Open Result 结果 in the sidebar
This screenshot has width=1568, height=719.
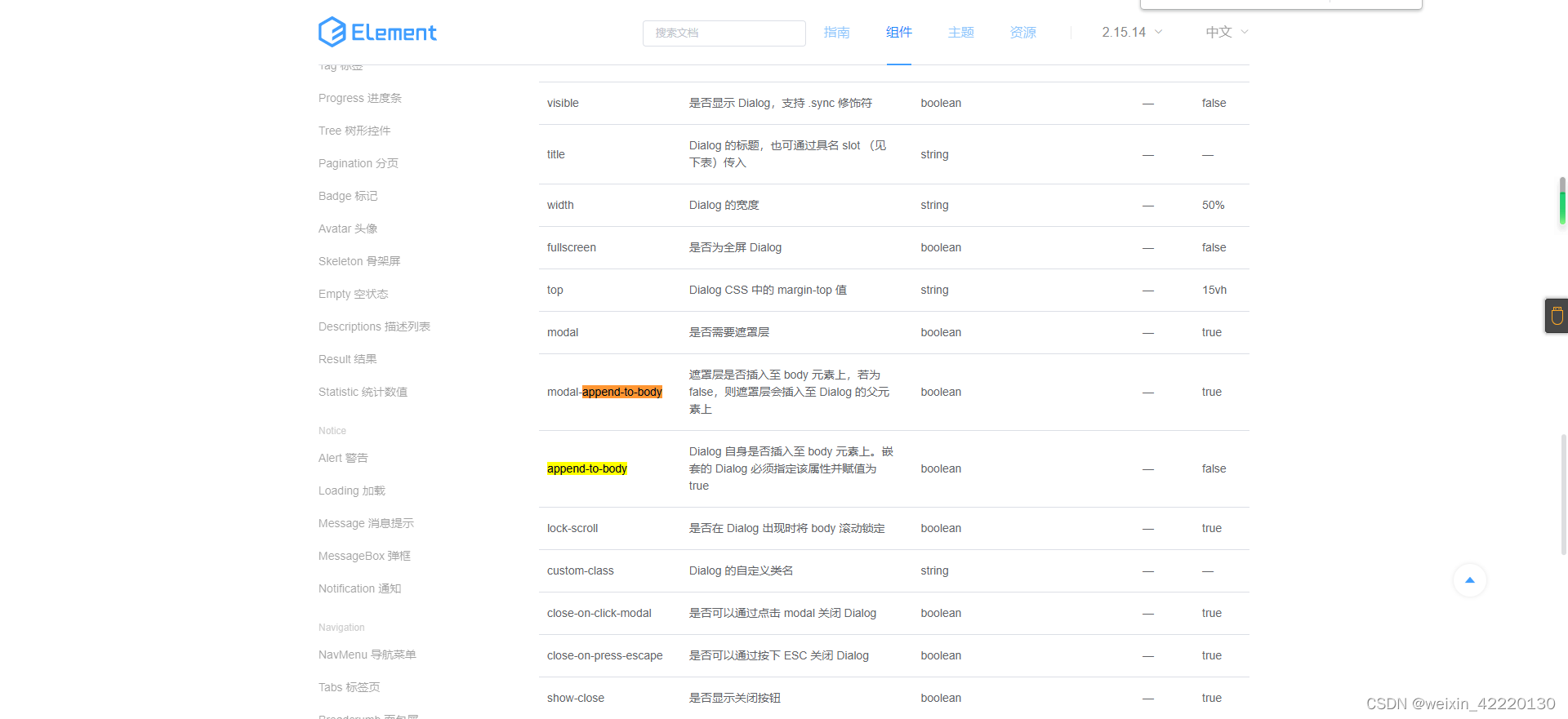pos(348,359)
